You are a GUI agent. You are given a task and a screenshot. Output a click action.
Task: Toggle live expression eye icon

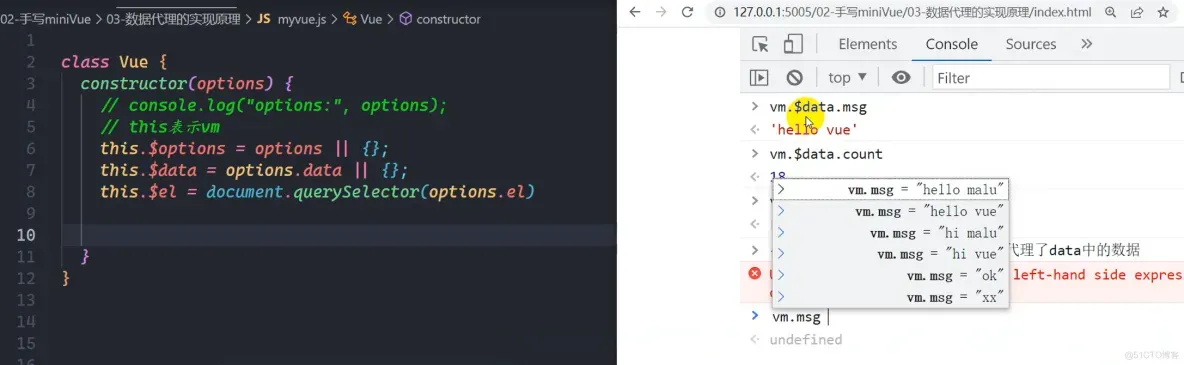point(901,77)
